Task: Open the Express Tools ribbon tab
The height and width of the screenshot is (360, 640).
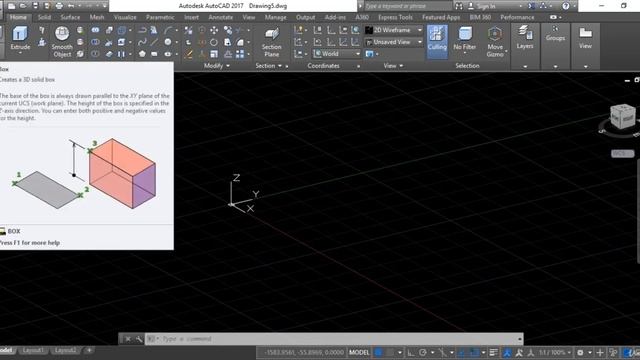Action: tap(395, 17)
